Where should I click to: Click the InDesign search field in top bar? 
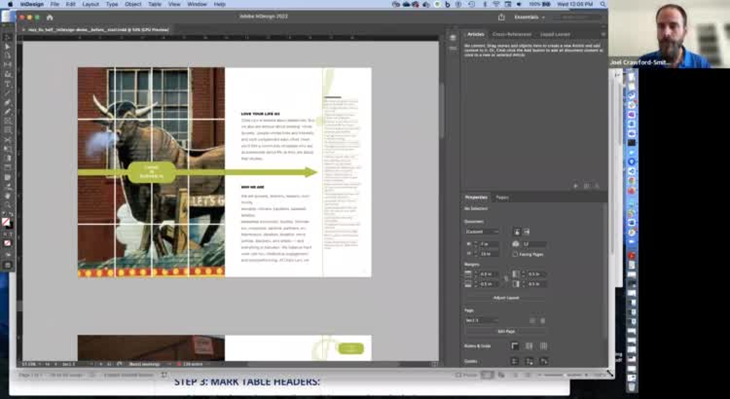point(577,17)
